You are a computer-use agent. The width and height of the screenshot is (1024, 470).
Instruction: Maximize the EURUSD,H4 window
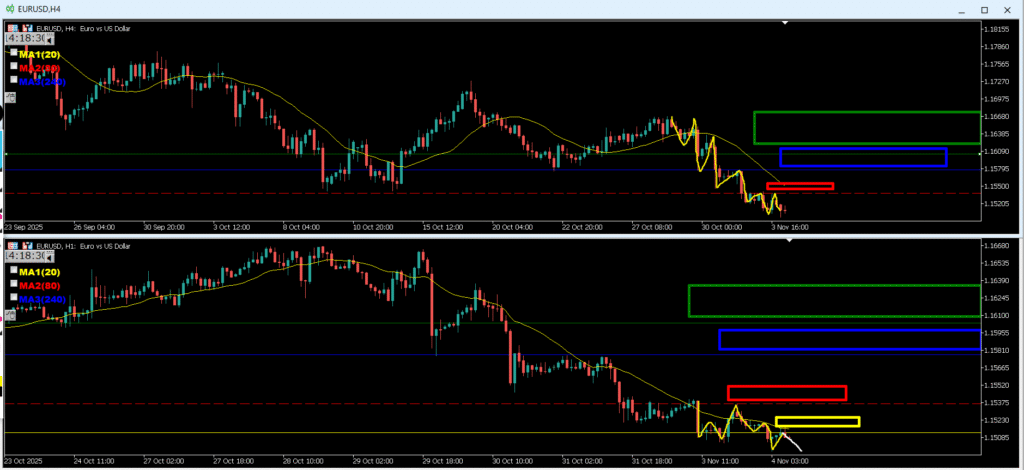coord(984,10)
